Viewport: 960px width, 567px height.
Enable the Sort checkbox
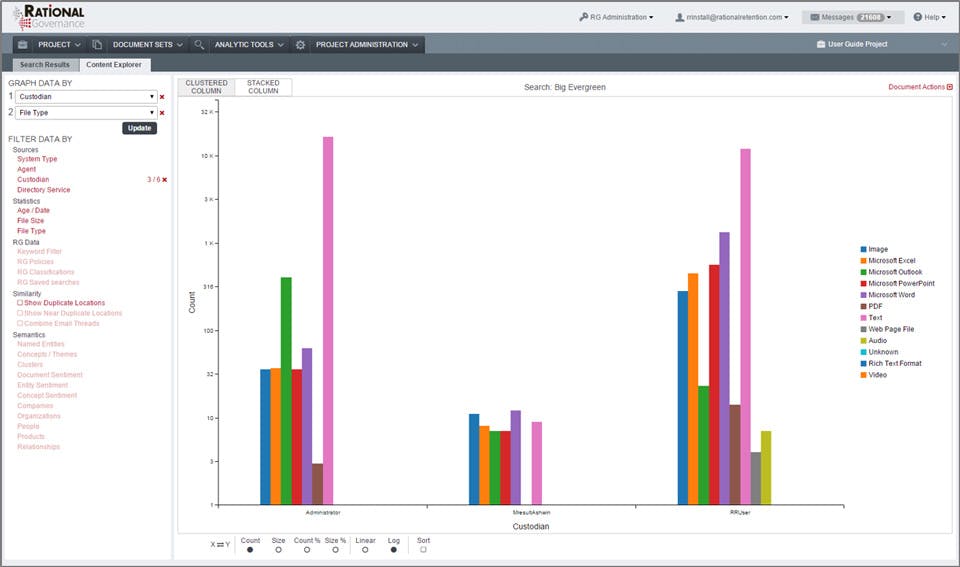click(x=423, y=550)
